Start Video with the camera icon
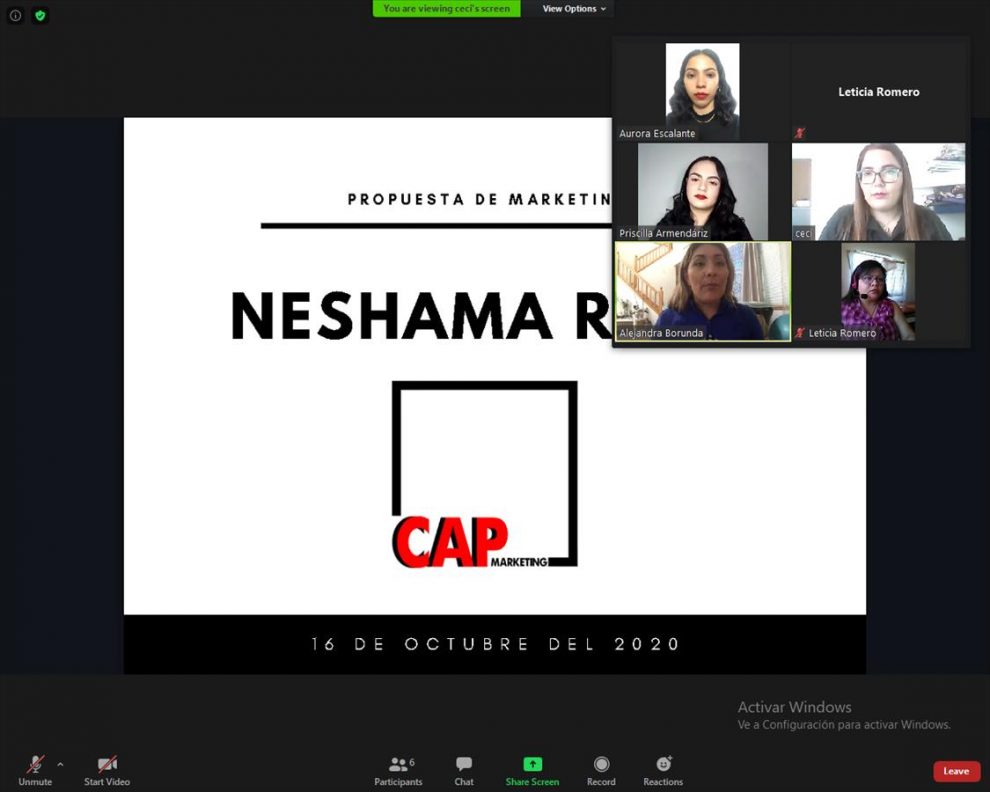This screenshot has height=792, width=990. pyautogui.click(x=107, y=765)
